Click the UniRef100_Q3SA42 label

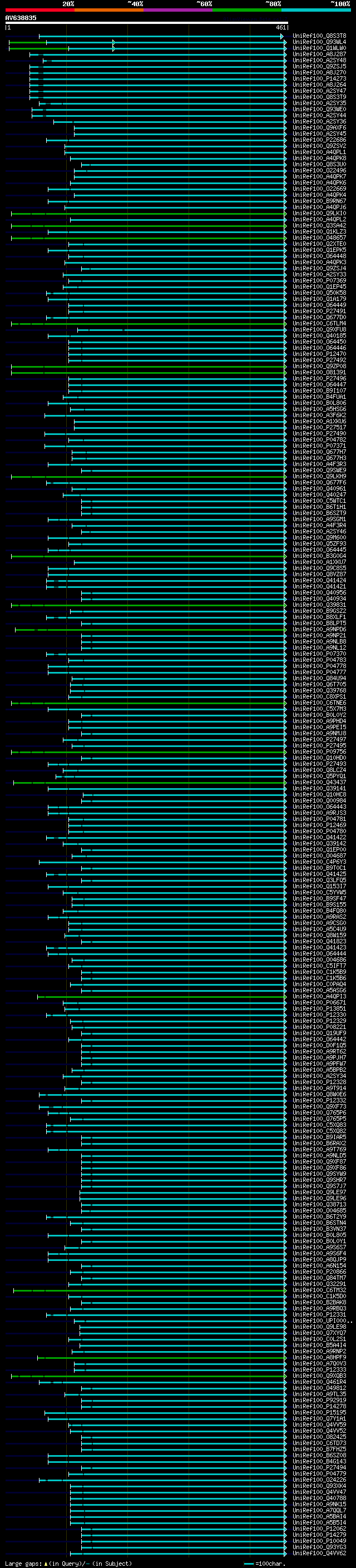point(319,225)
